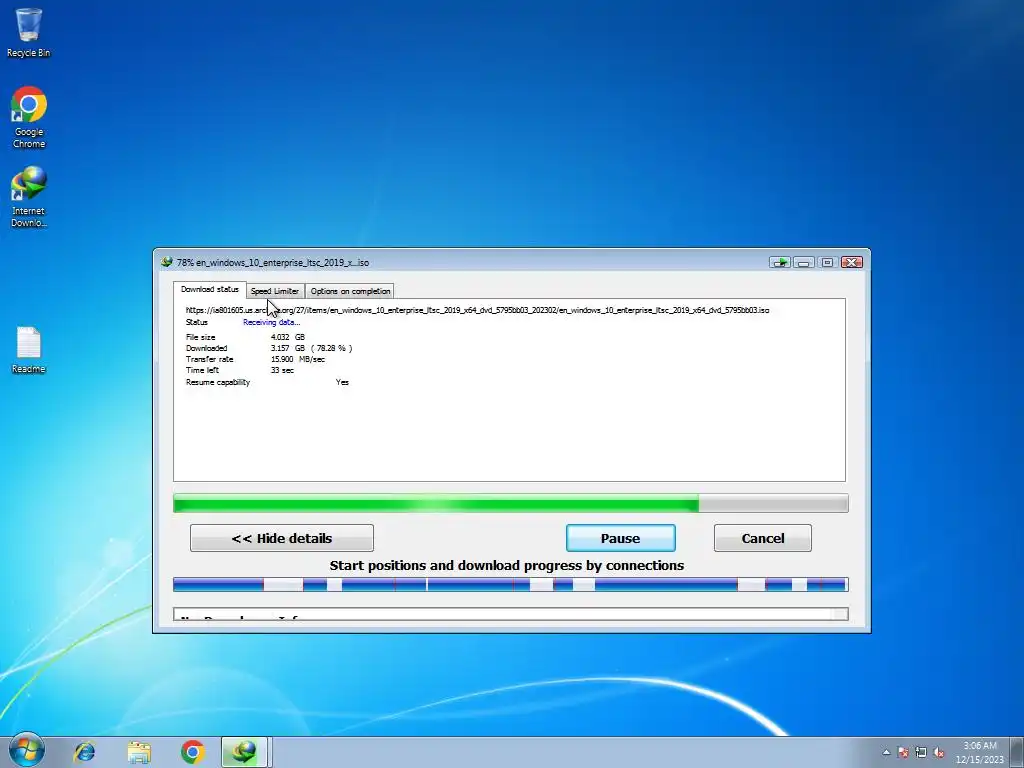
Task: Close the IDM download dialog
Action: 852,263
